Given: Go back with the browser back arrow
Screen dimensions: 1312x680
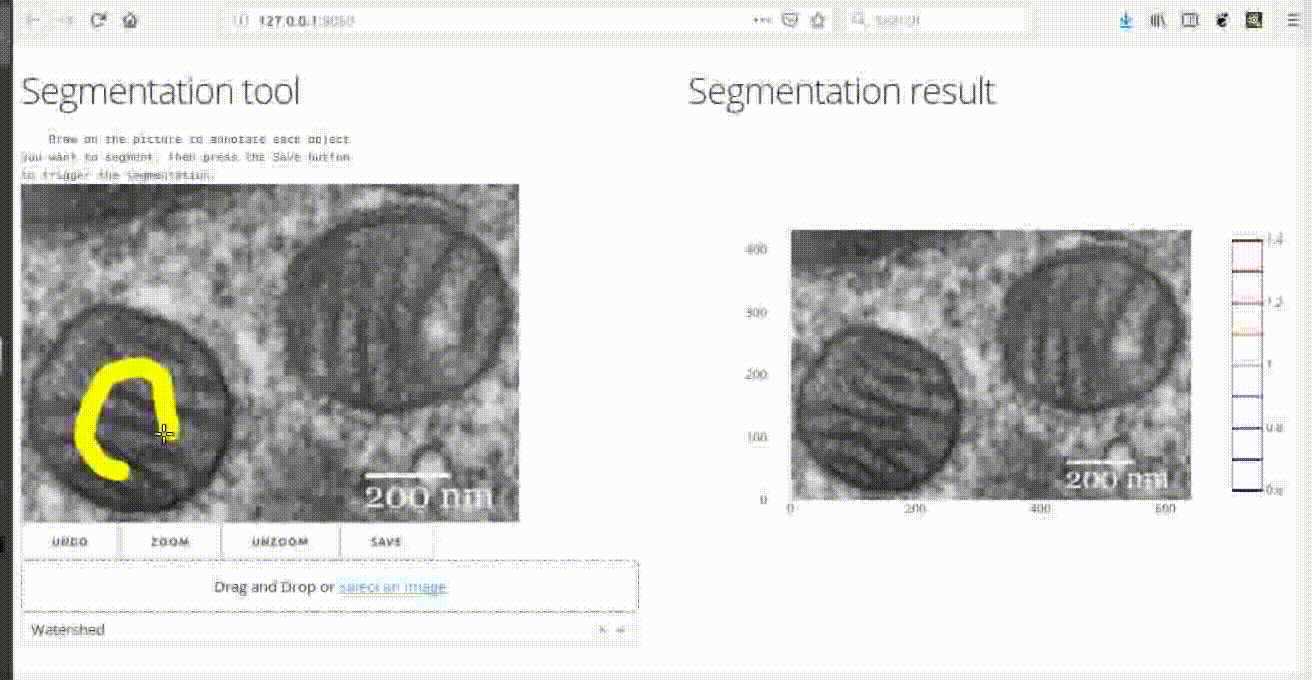Looking at the screenshot, I should 32,20.
